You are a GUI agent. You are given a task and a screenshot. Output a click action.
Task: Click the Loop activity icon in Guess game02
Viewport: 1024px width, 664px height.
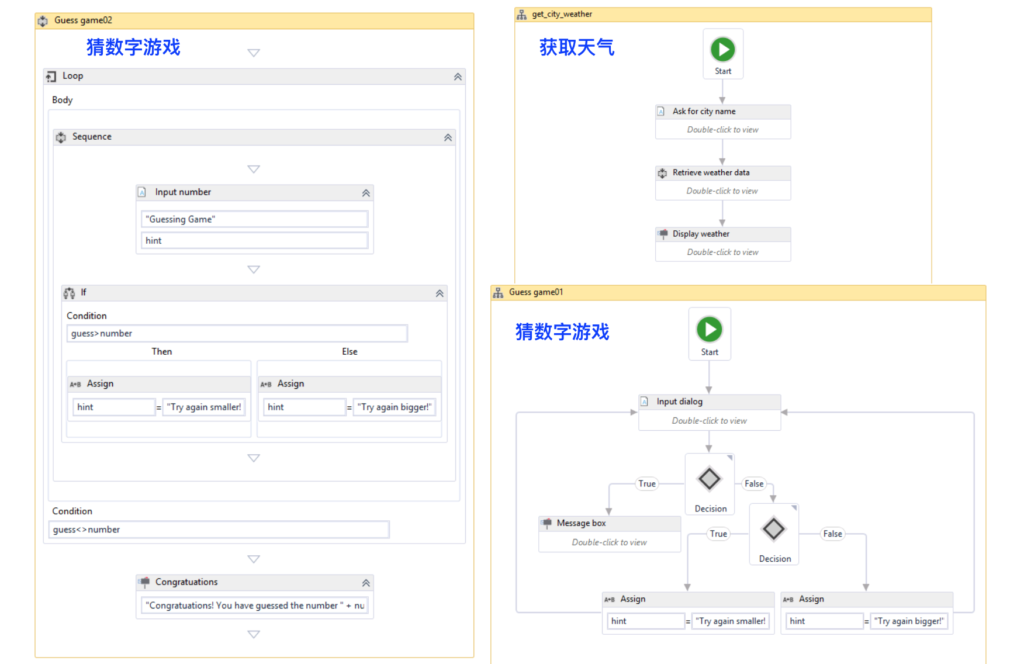tap(51, 76)
